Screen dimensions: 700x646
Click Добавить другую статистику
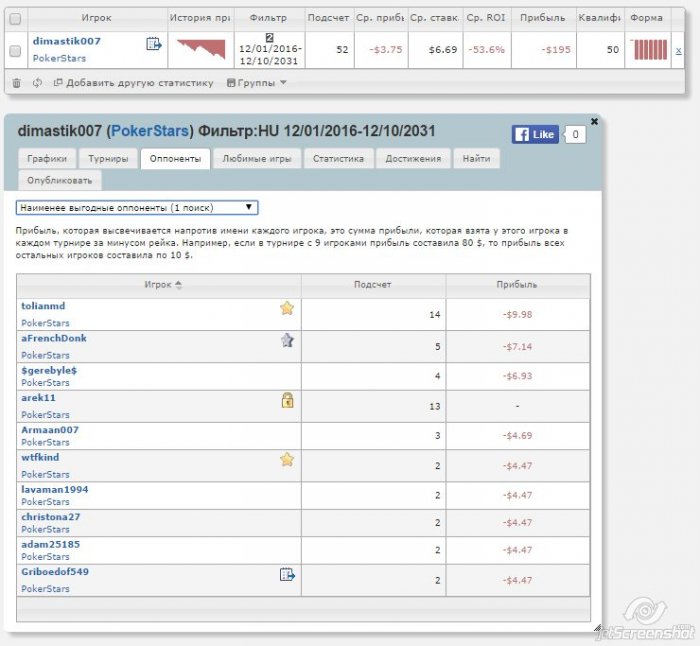tap(133, 83)
